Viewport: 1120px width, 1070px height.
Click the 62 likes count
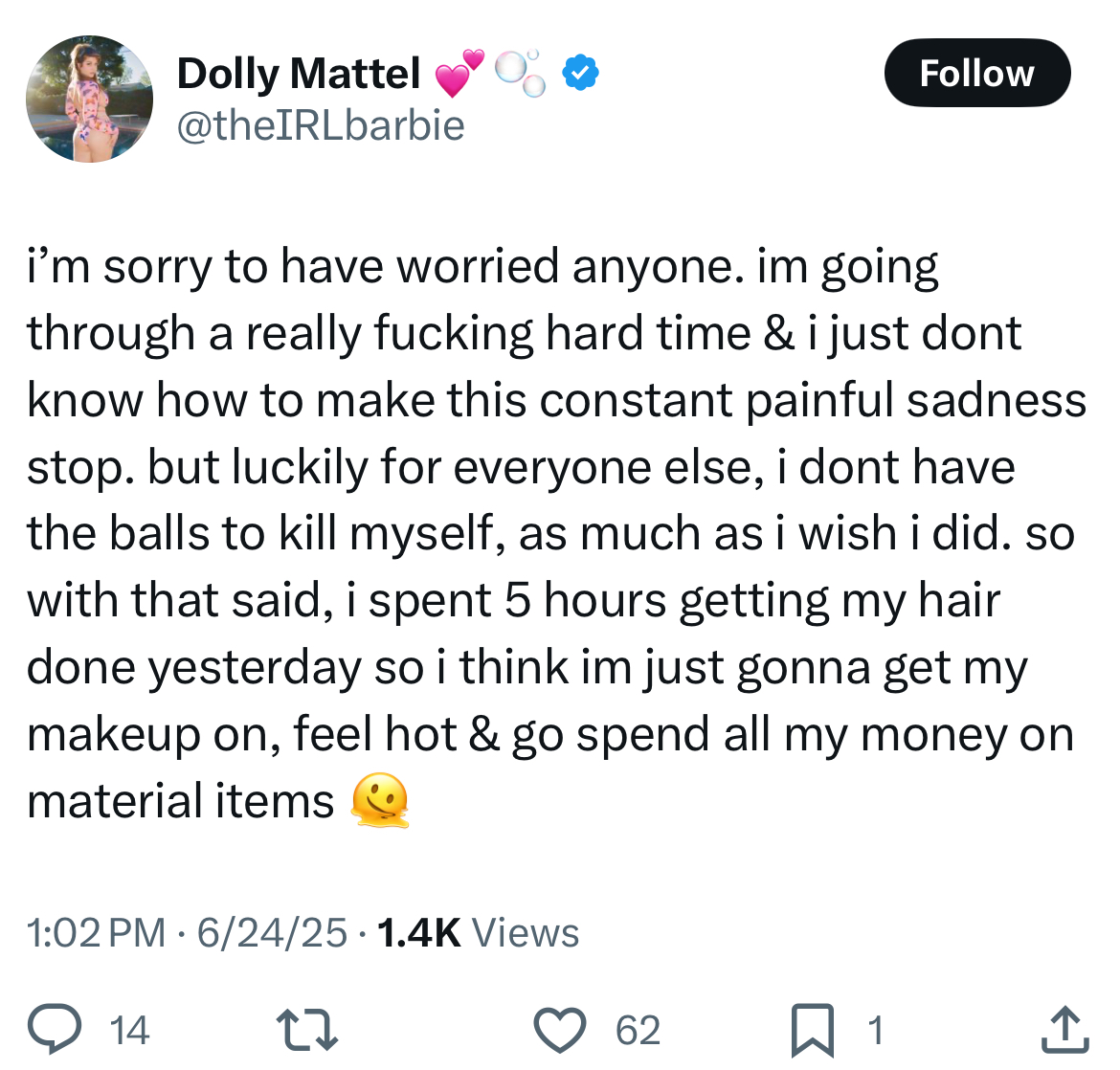coord(638,1030)
